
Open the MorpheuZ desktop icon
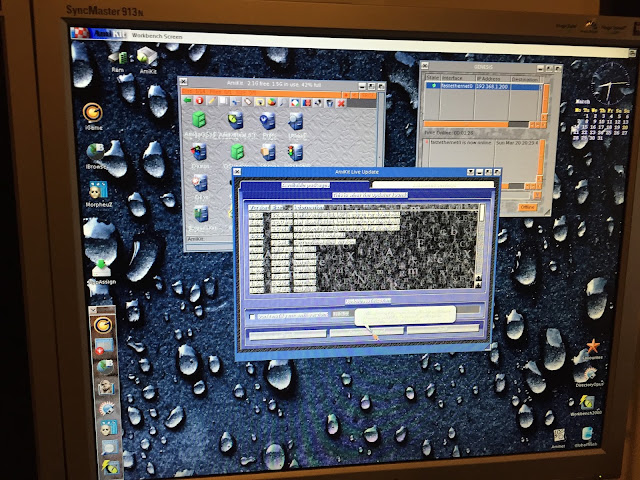click(x=98, y=194)
